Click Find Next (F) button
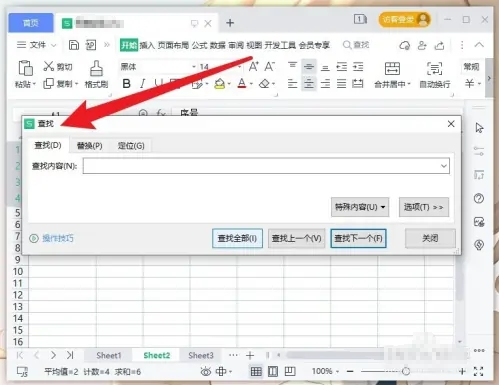Viewport: 499px width, 385px height. [358, 238]
